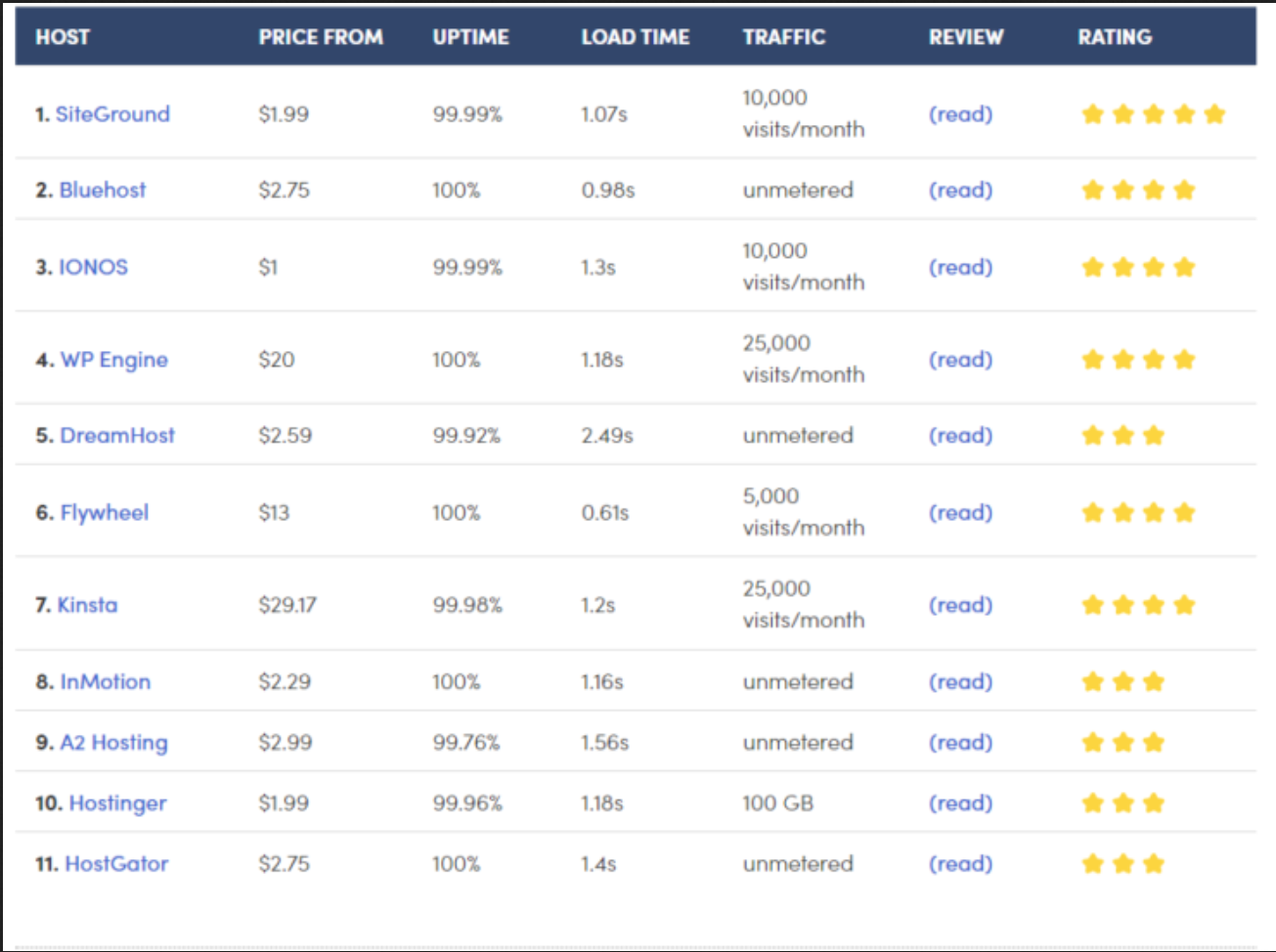Select HostGator's 1.4s load time
Image resolution: width=1276 pixels, height=952 pixels.
pyautogui.click(x=598, y=864)
